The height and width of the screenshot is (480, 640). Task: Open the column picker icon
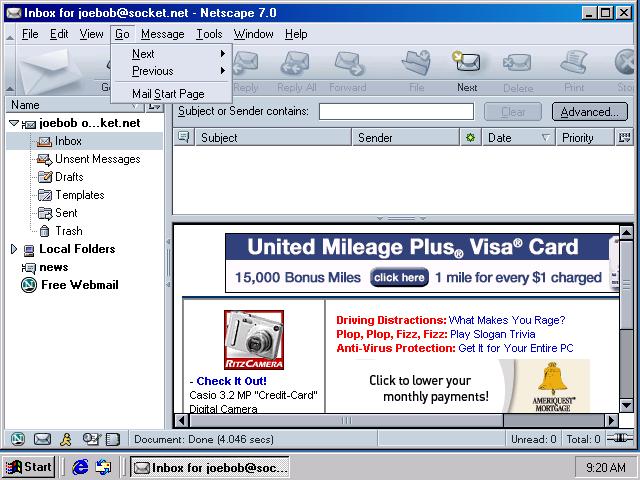coord(624,138)
